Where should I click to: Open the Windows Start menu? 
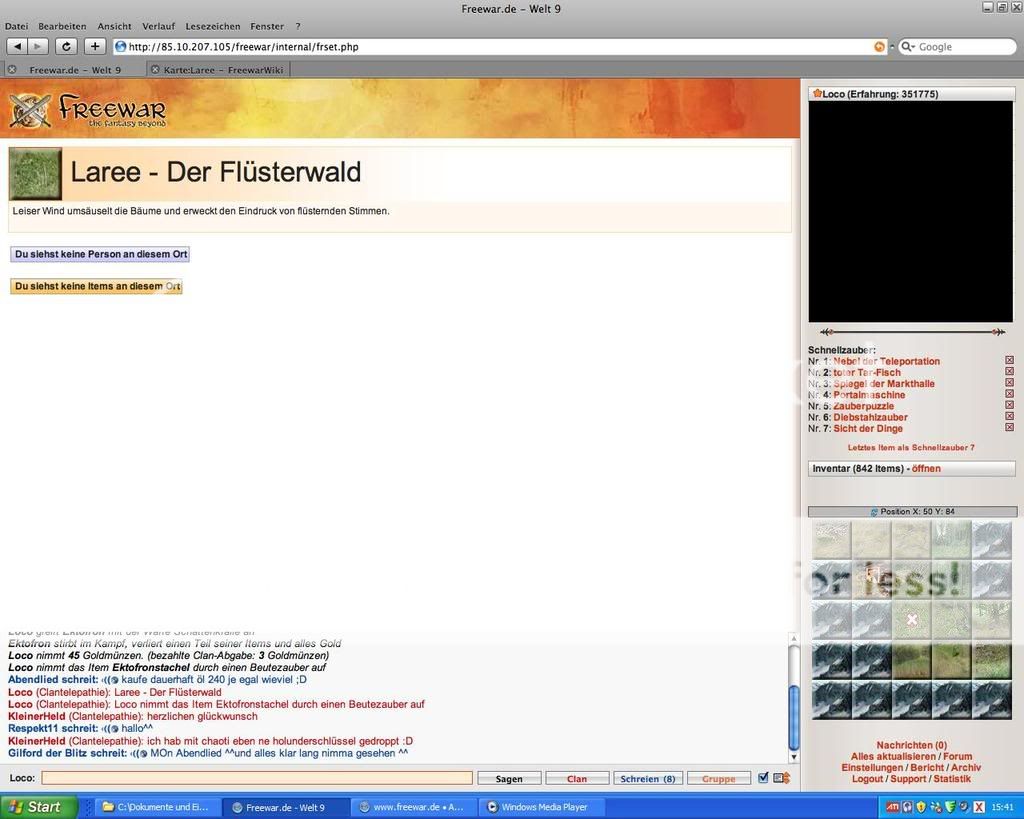tap(37, 807)
